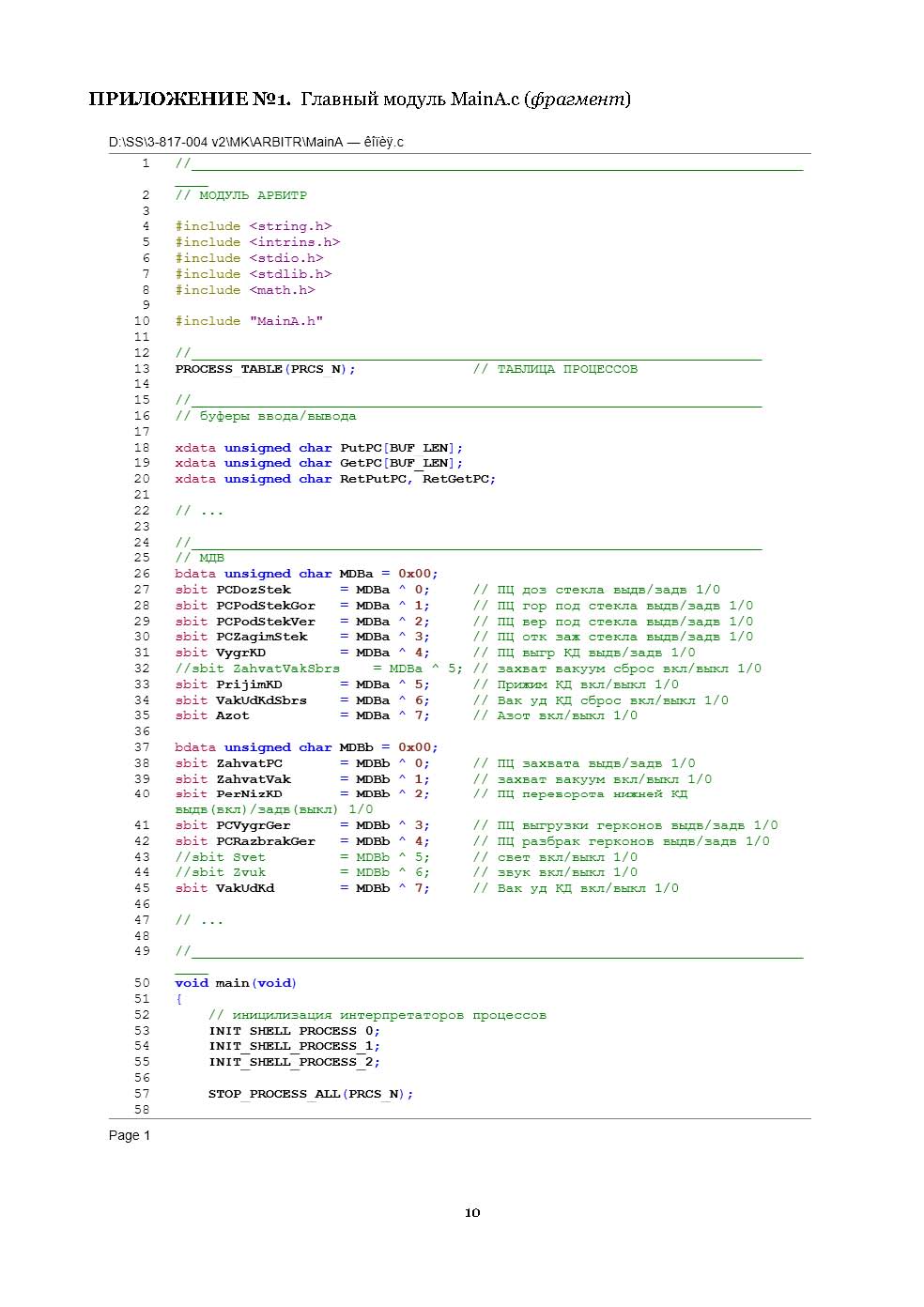Click the 'GetPC[BUF_LEN];' declaration
924x1307 pixels.
pyautogui.click(x=402, y=463)
